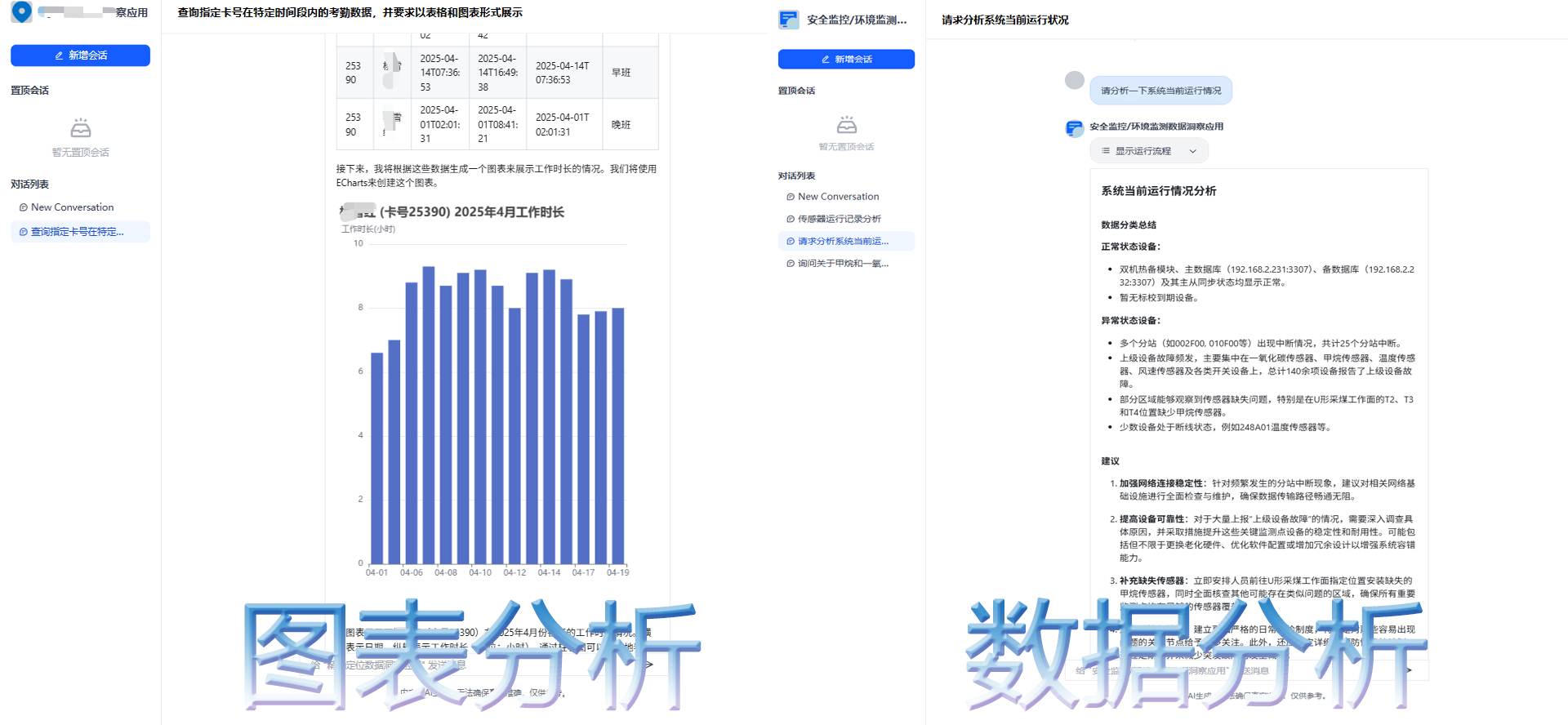The image size is (1568, 725).
Task: Click the chat icon beside 传感器运行记录分析
Action: [x=790, y=219]
